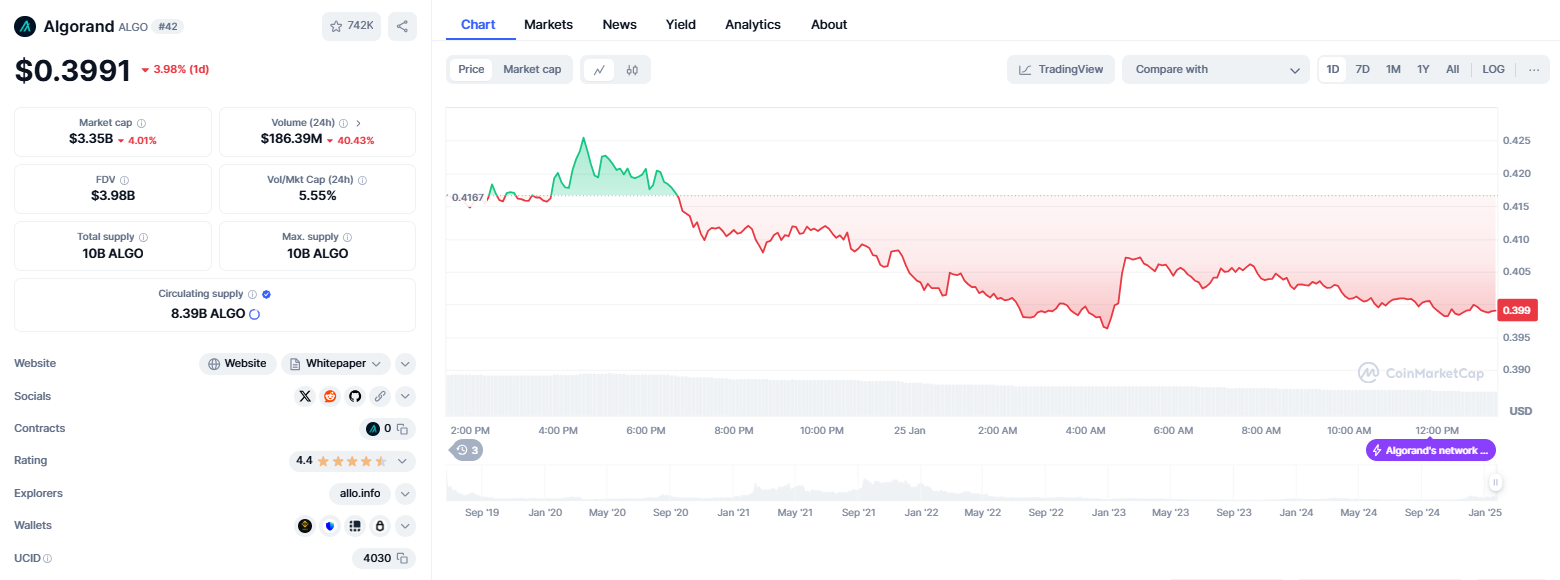The image size is (1560, 580).
Task: Click the Market cap info icon
Action: tap(141, 123)
